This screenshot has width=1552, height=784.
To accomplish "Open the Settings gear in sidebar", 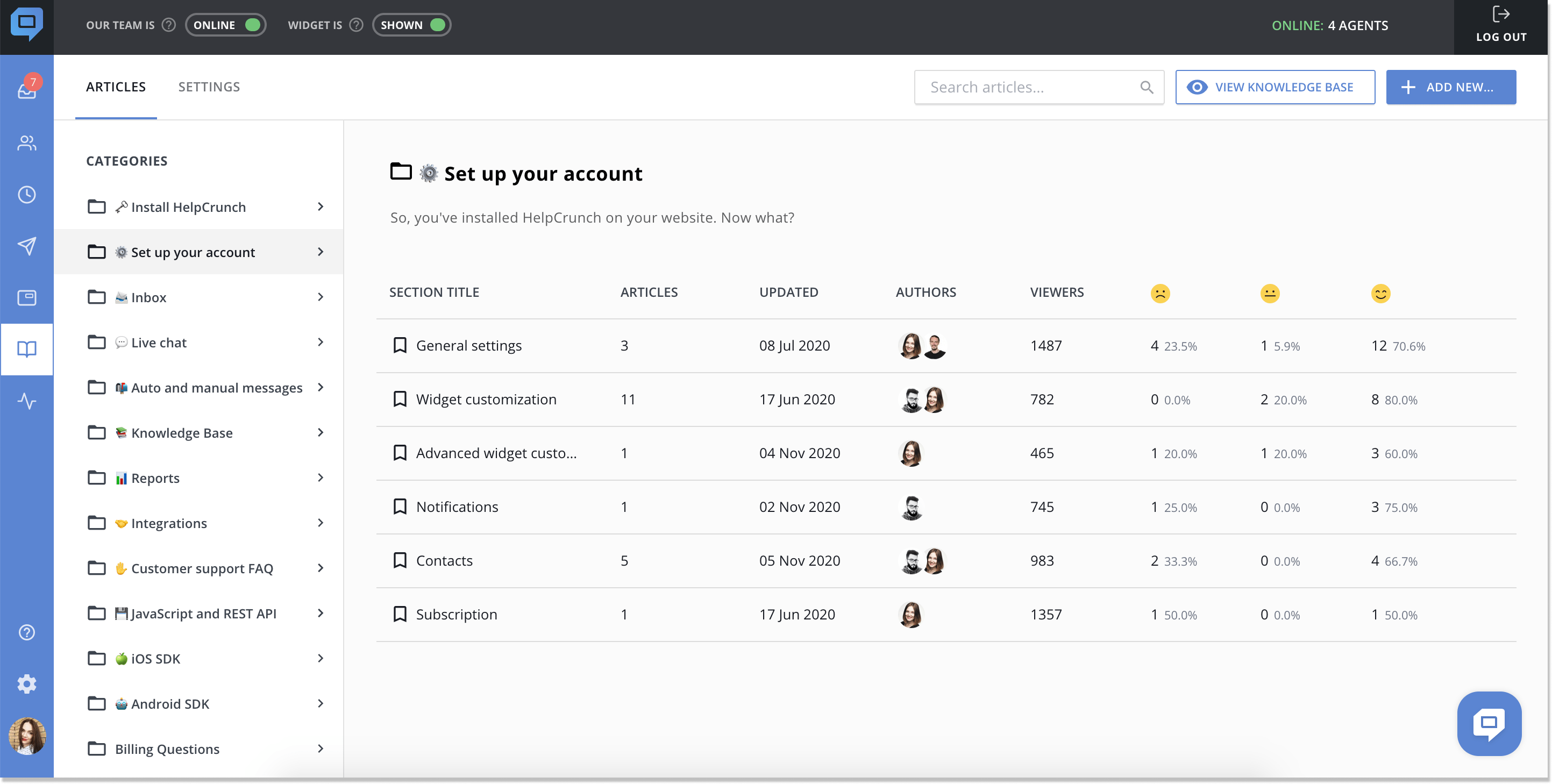I will click(26, 684).
